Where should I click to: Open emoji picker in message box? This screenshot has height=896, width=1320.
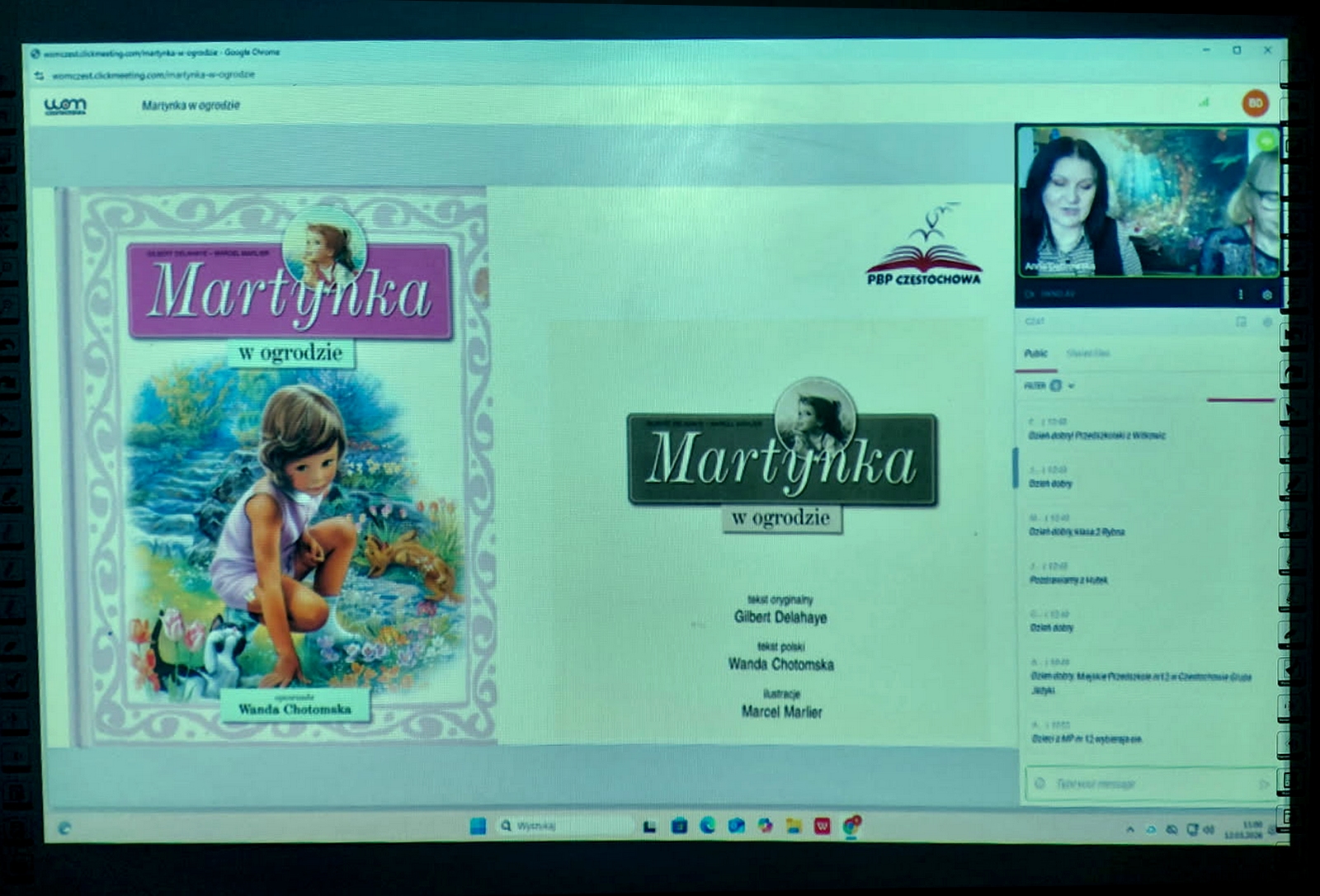(x=1040, y=783)
